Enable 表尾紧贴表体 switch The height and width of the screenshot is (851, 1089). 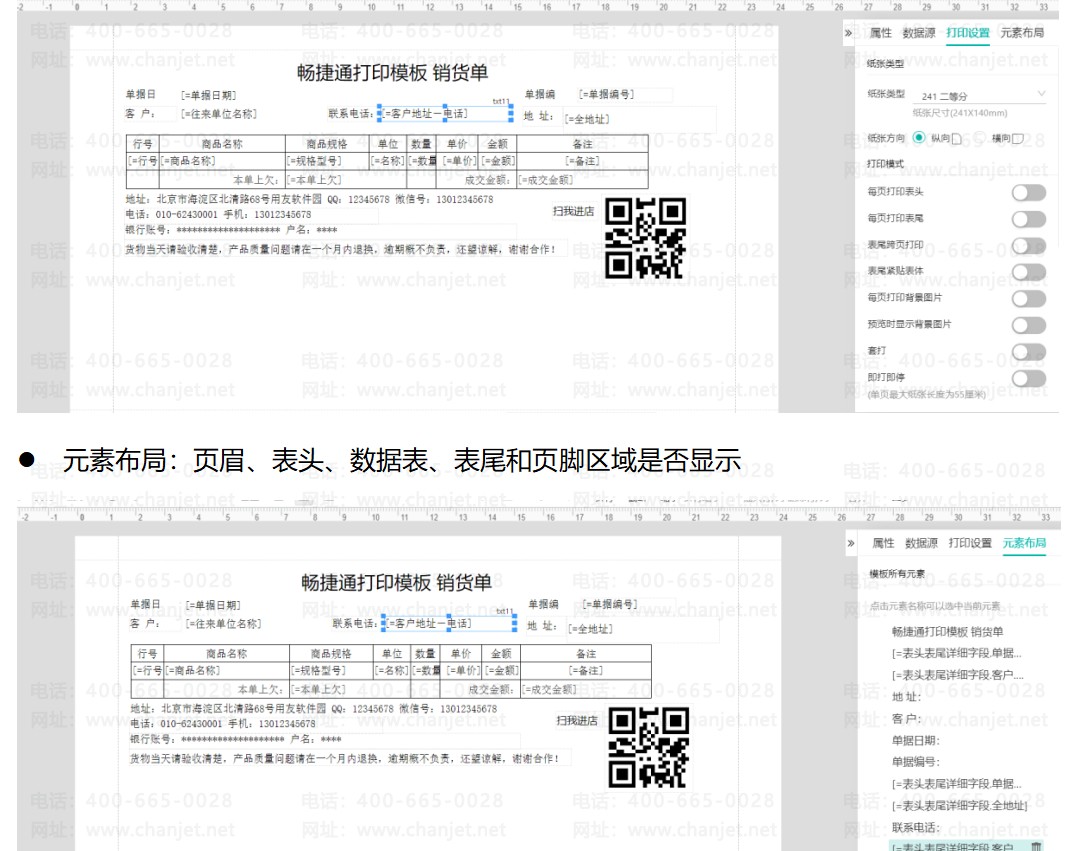point(1029,272)
